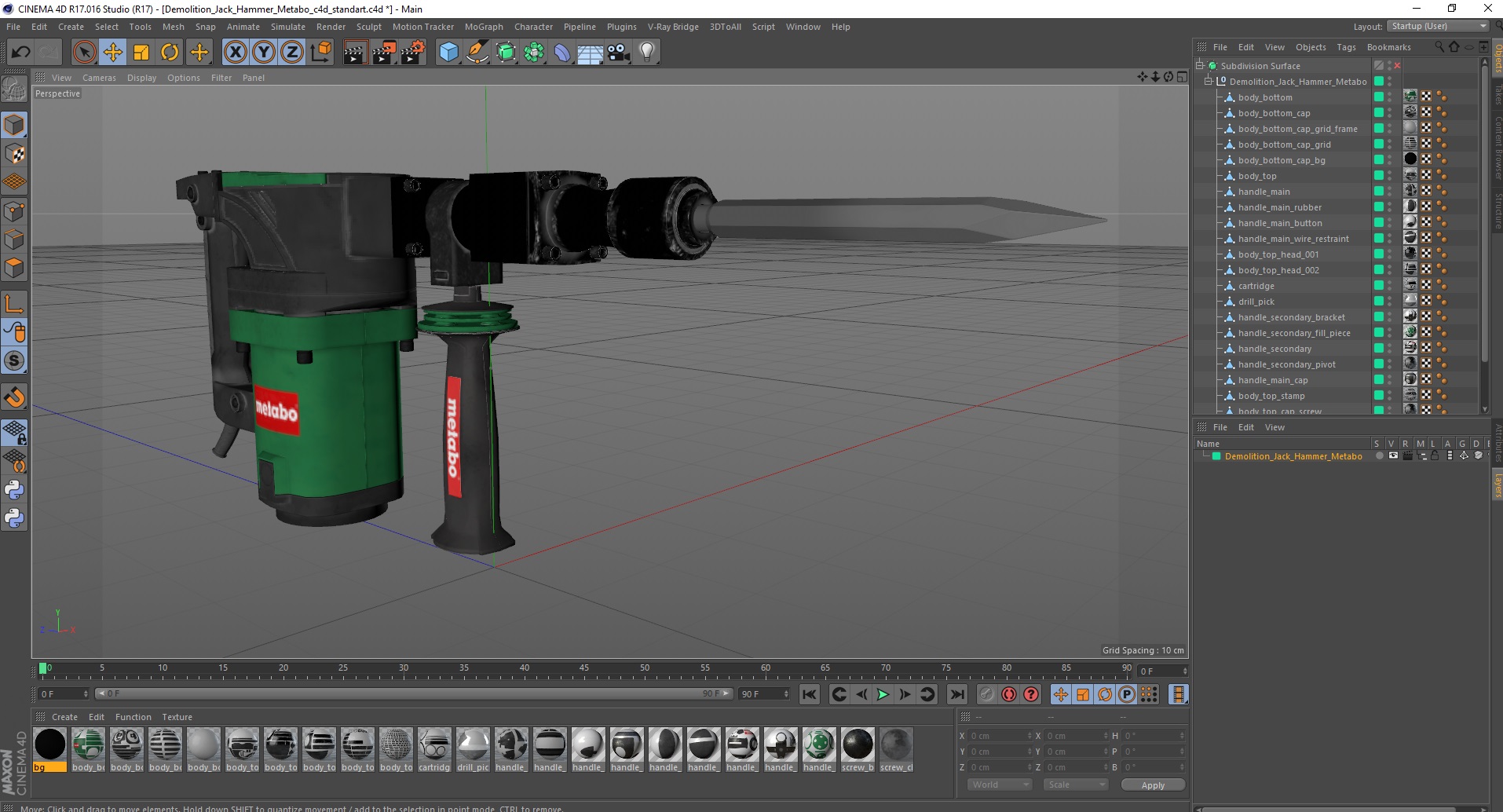This screenshot has height=812, width=1503.
Task: Collapse Demolition_Jack_Hammer_Metabo null tree
Action: (1209, 81)
